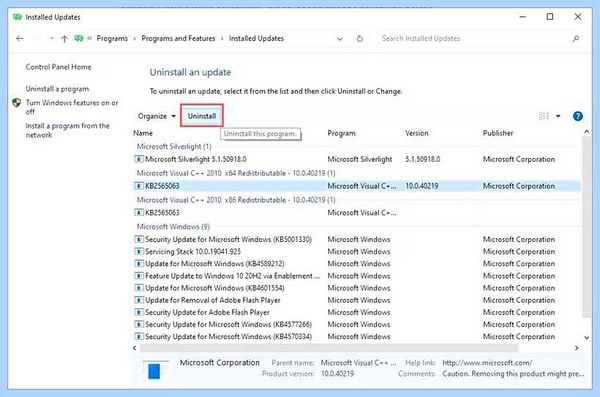Click the Back navigation arrow
Image resolution: width=600 pixels, height=397 pixels.
click(x=20, y=39)
